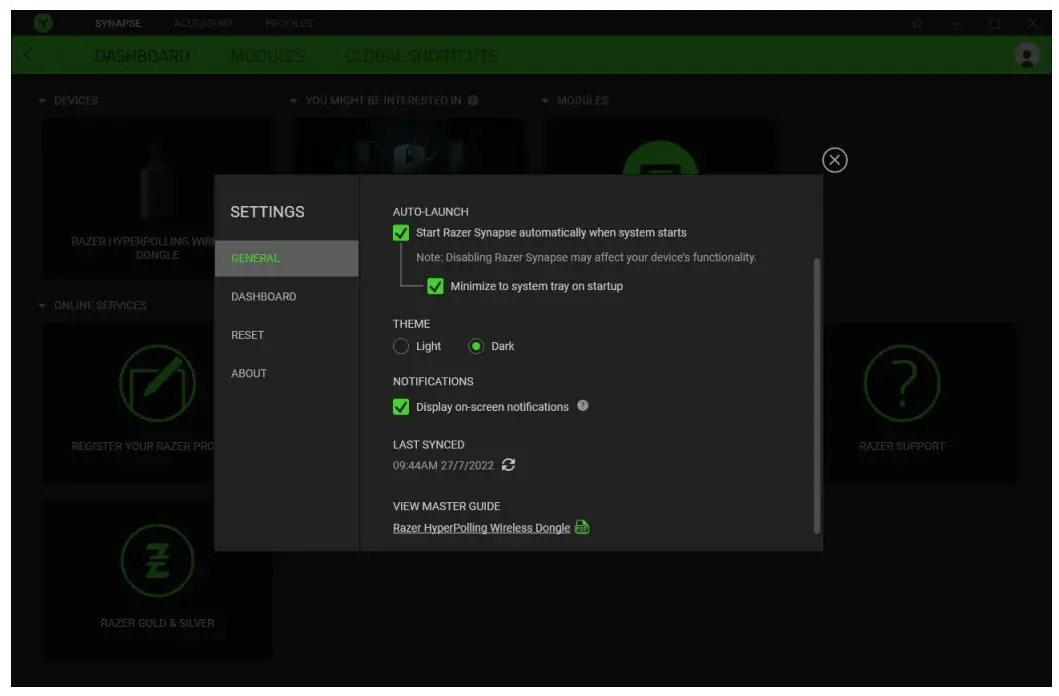Open the Razer HyperPolling Wireless Dongle guide link
This screenshot has width=1059, height=696.
[481, 528]
